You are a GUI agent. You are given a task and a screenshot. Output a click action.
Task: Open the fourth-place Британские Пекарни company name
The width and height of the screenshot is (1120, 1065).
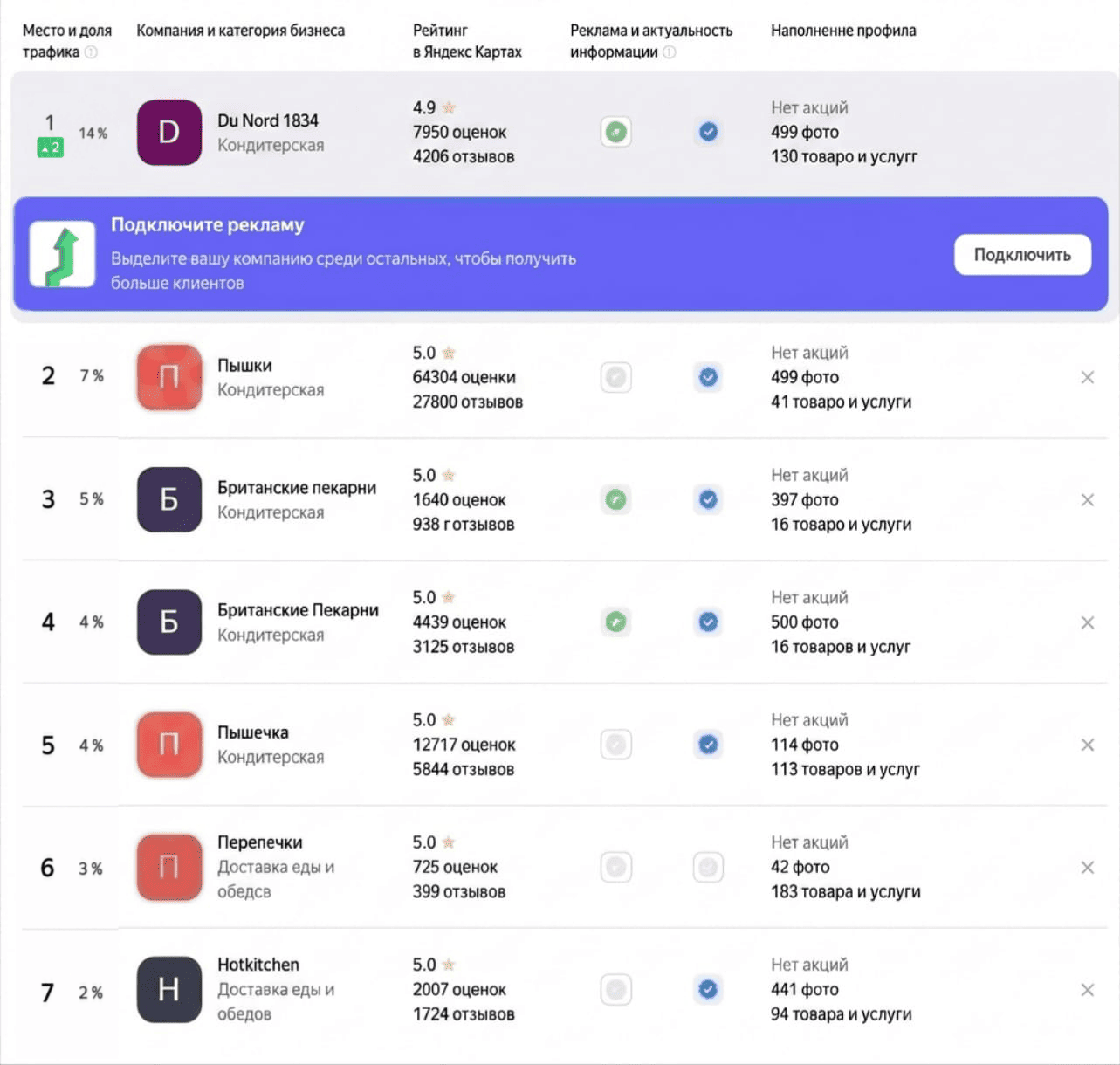pos(298,610)
